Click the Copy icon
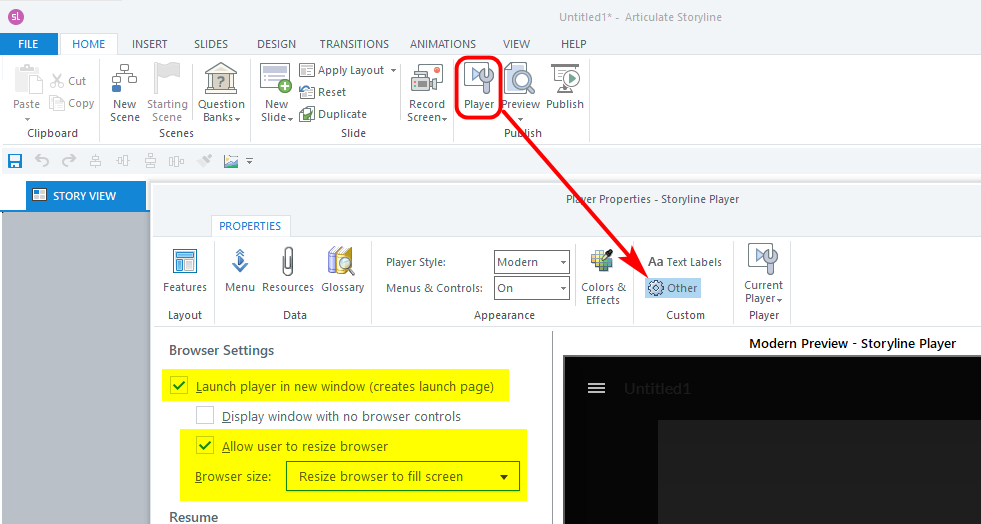Viewport: 981px width, 524px height. 57,103
